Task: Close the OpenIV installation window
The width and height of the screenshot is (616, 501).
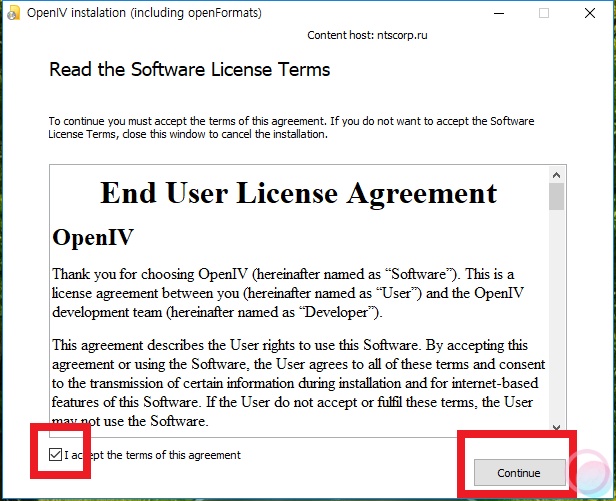Action: pyautogui.click(x=590, y=13)
